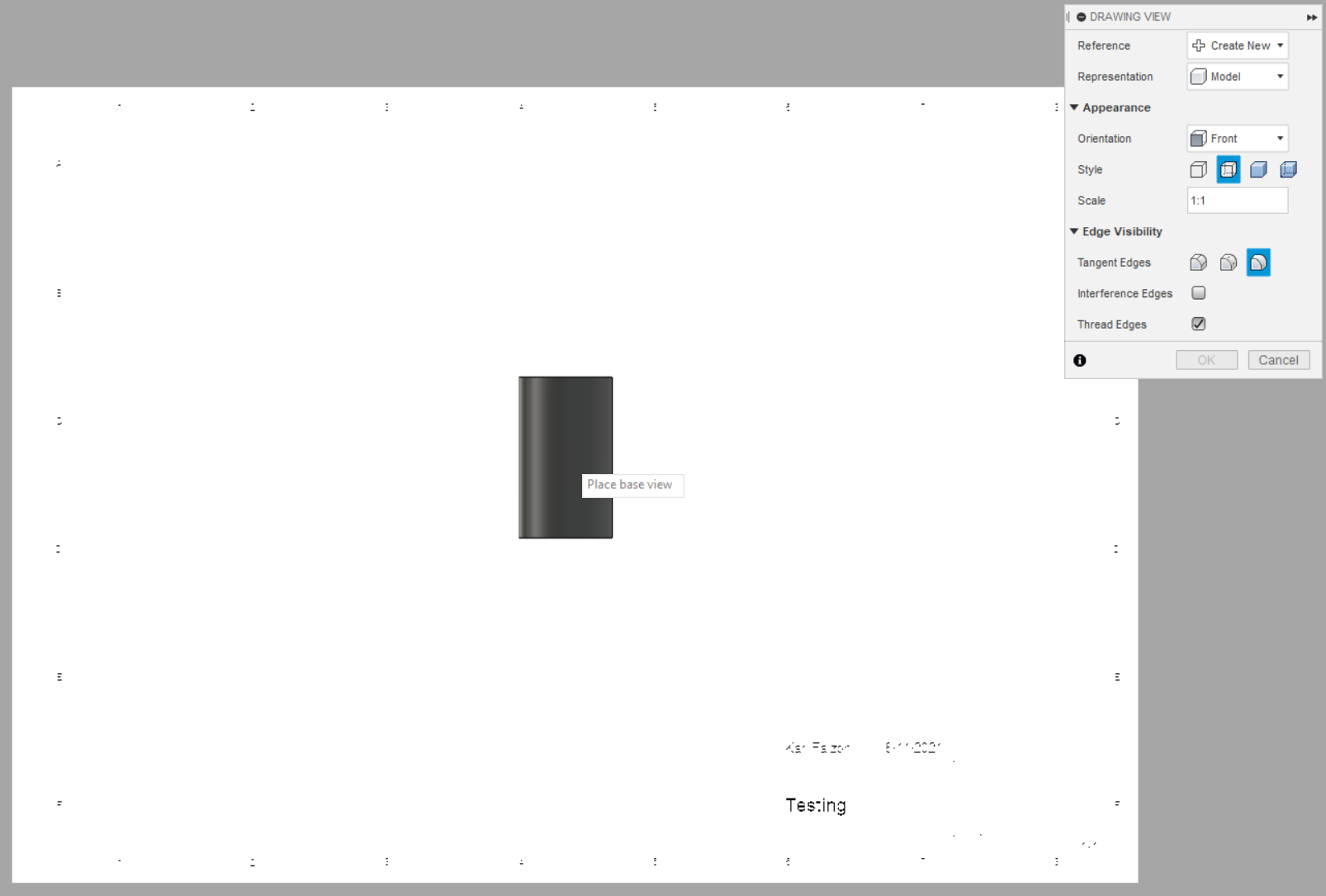This screenshot has width=1326, height=896.
Task: Click the info icon in DRAWING VIEW dialog
Action: click(x=1080, y=359)
